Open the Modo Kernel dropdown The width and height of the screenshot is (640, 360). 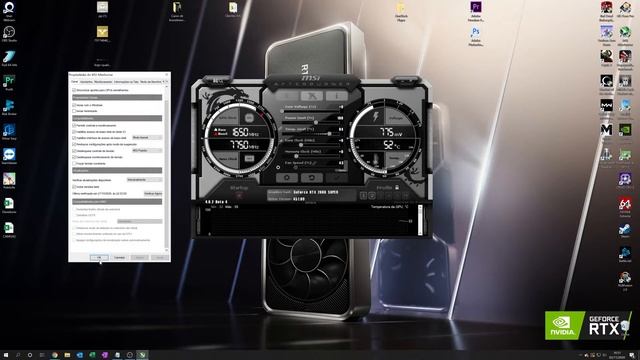[147, 138]
